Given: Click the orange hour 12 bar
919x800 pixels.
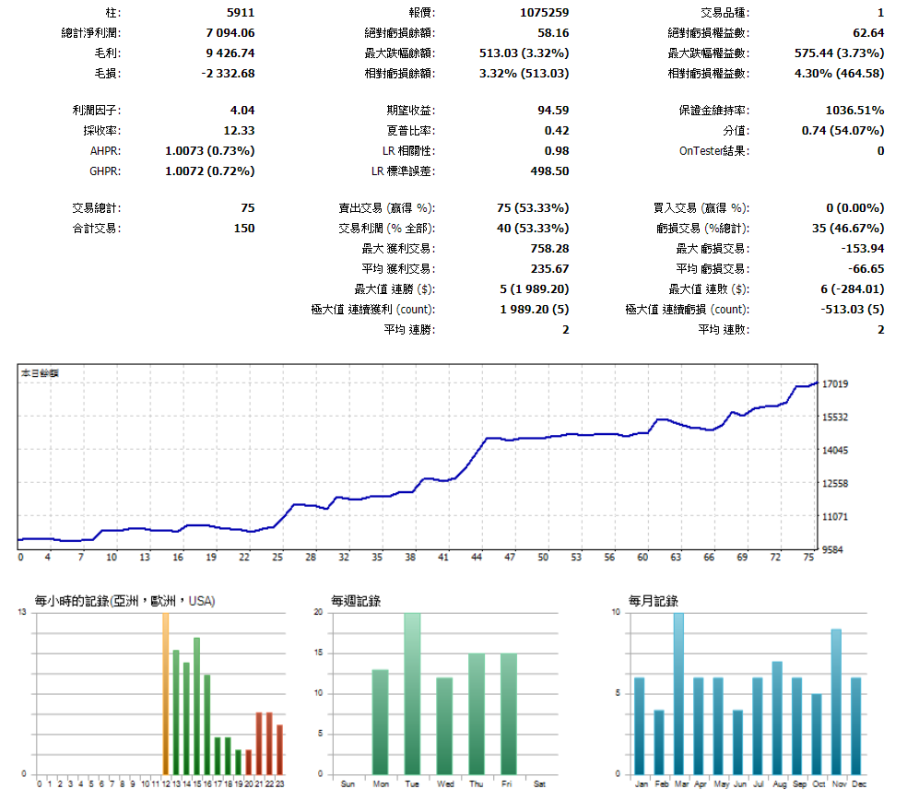Looking at the screenshot, I should [x=165, y=693].
